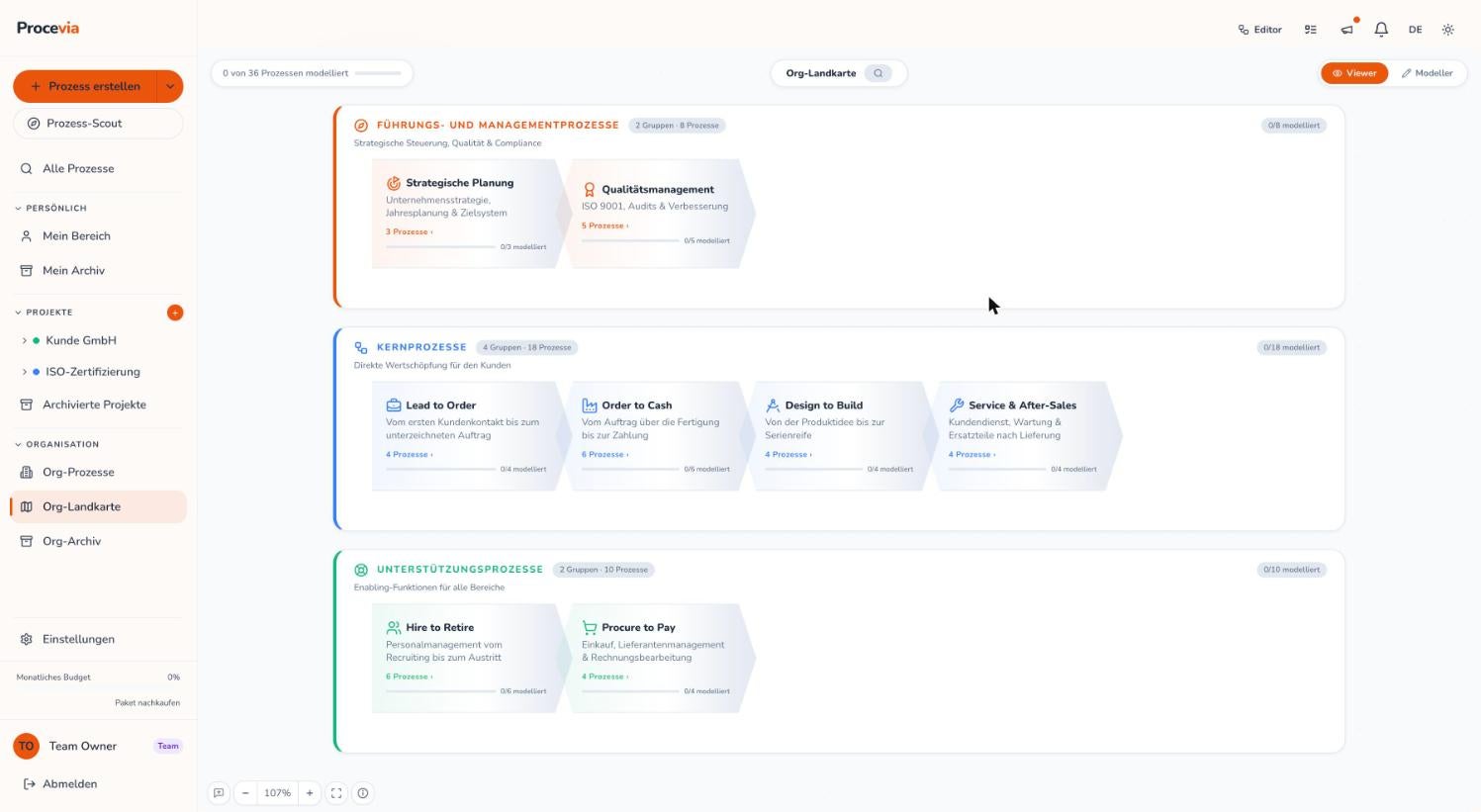Click the 4 Gruppen · 18 Prozesse badge
1481x812 pixels.
[527, 348]
